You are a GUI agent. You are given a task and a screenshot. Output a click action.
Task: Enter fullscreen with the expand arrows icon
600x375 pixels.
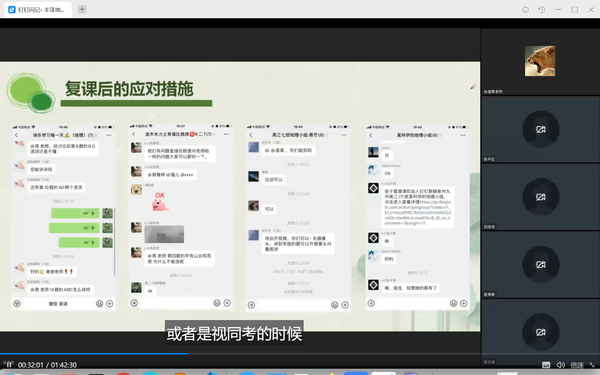point(592,365)
